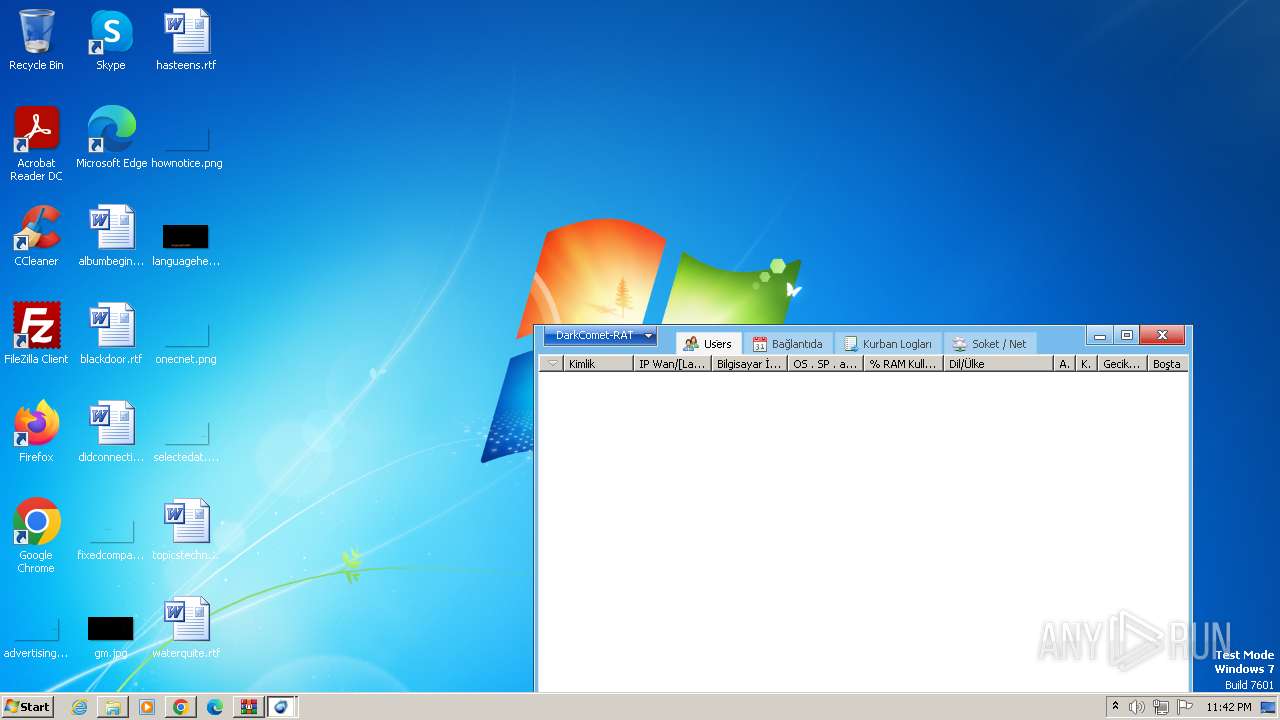Select the albumbegin... document icon
1280x720 pixels.
(111, 236)
